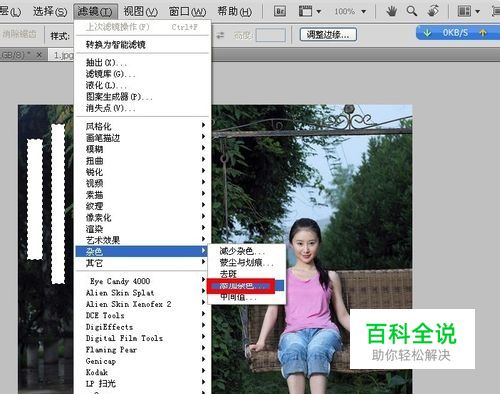The height and width of the screenshot is (394, 500).
Task: Click the 0KB/S network speed widget
Action: tap(458, 33)
